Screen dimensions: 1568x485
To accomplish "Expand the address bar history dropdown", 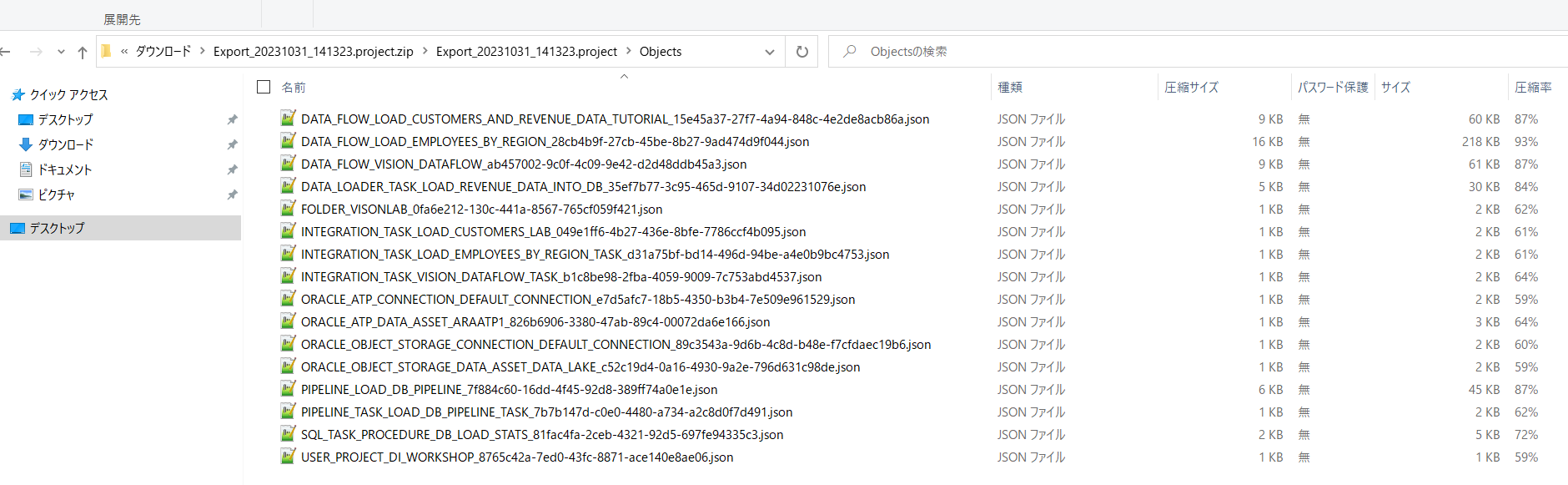I will point(769,52).
